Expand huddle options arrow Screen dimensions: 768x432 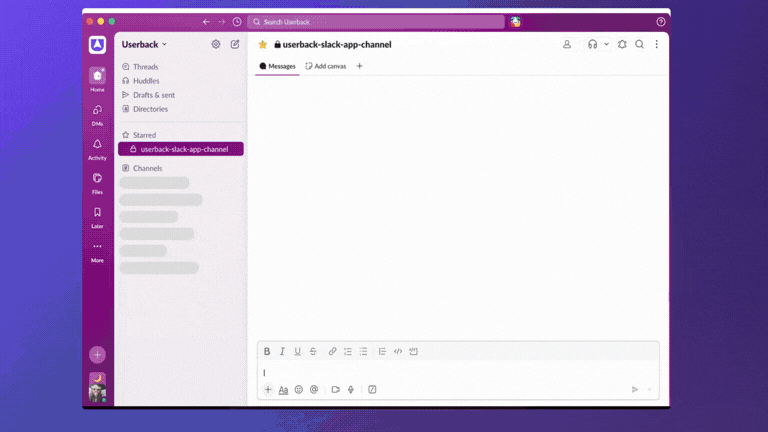[x=606, y=44]
